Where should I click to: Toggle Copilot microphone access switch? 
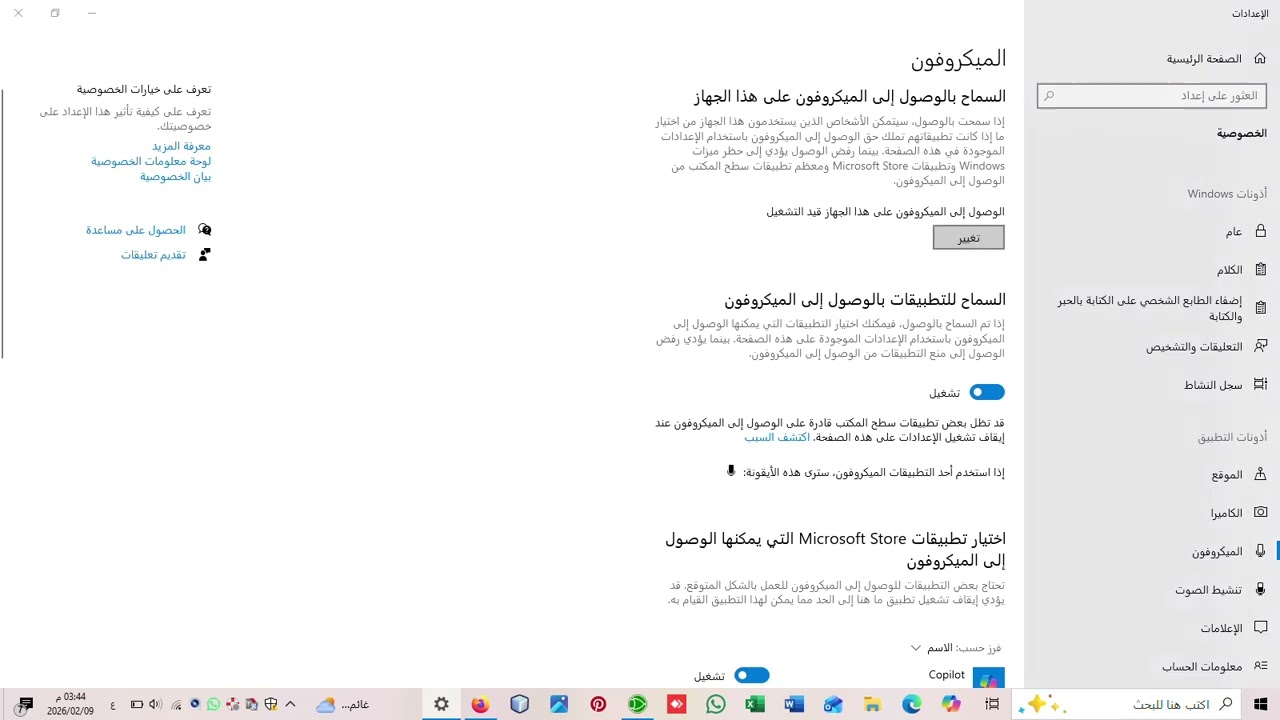tap(752, 676)
